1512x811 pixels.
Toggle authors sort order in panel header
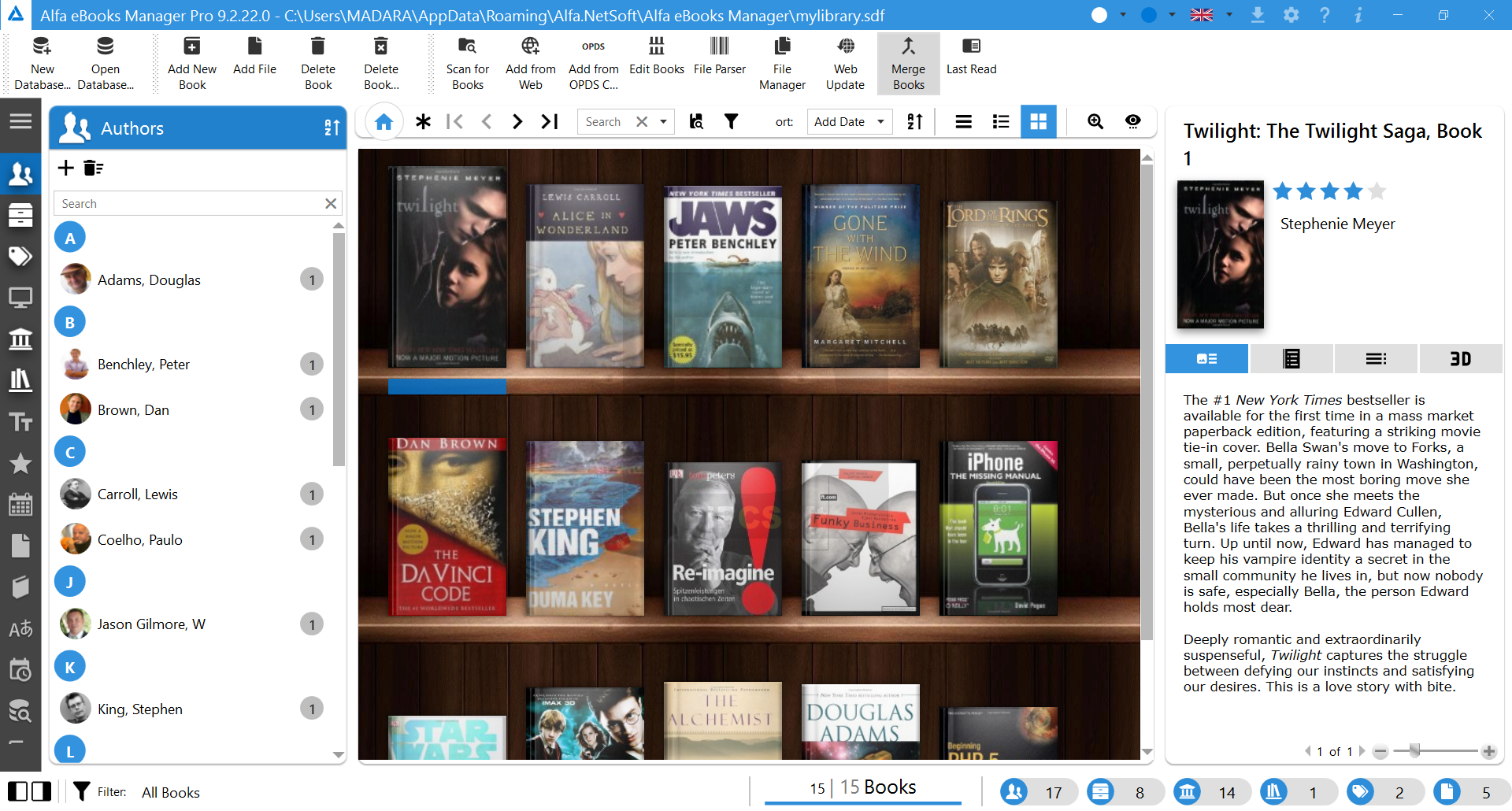[332, 128]
